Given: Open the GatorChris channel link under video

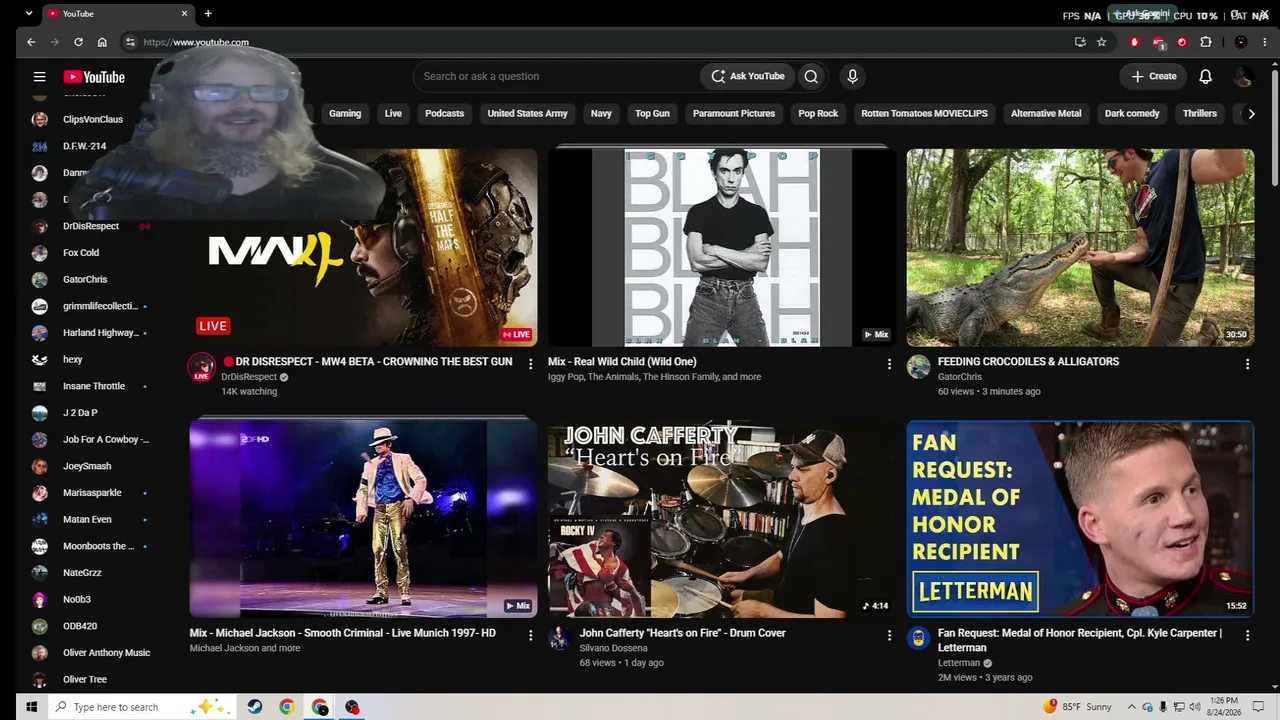Looking at the screenshot, I should click(960, 377).
